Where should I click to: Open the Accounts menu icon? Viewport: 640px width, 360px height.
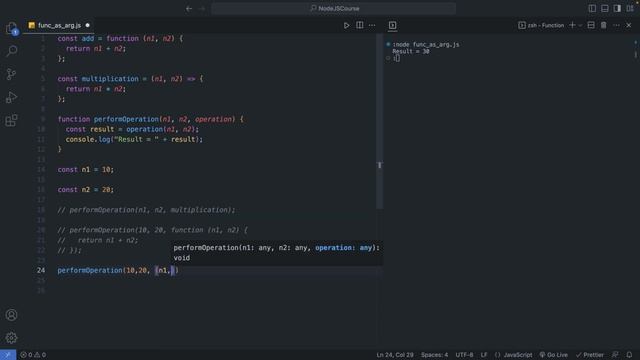tap(11, 315)
